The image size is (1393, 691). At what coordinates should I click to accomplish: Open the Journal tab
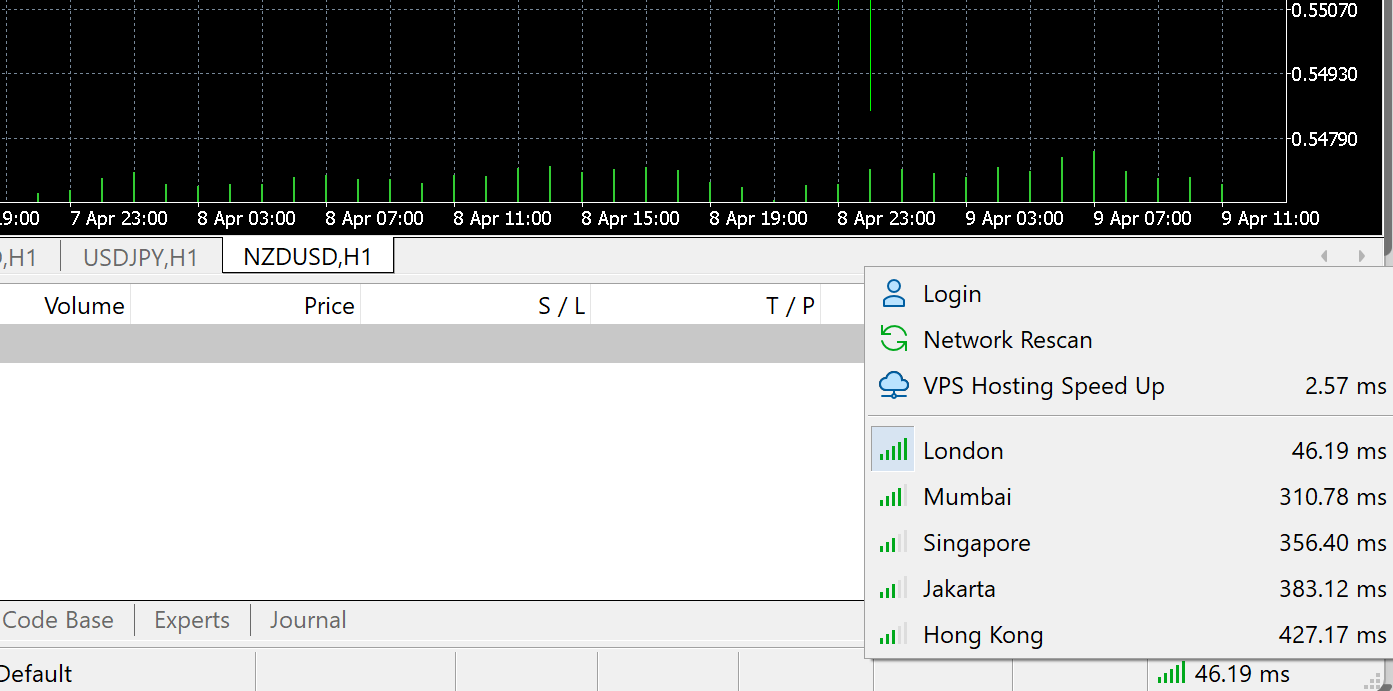pos(308,620)
